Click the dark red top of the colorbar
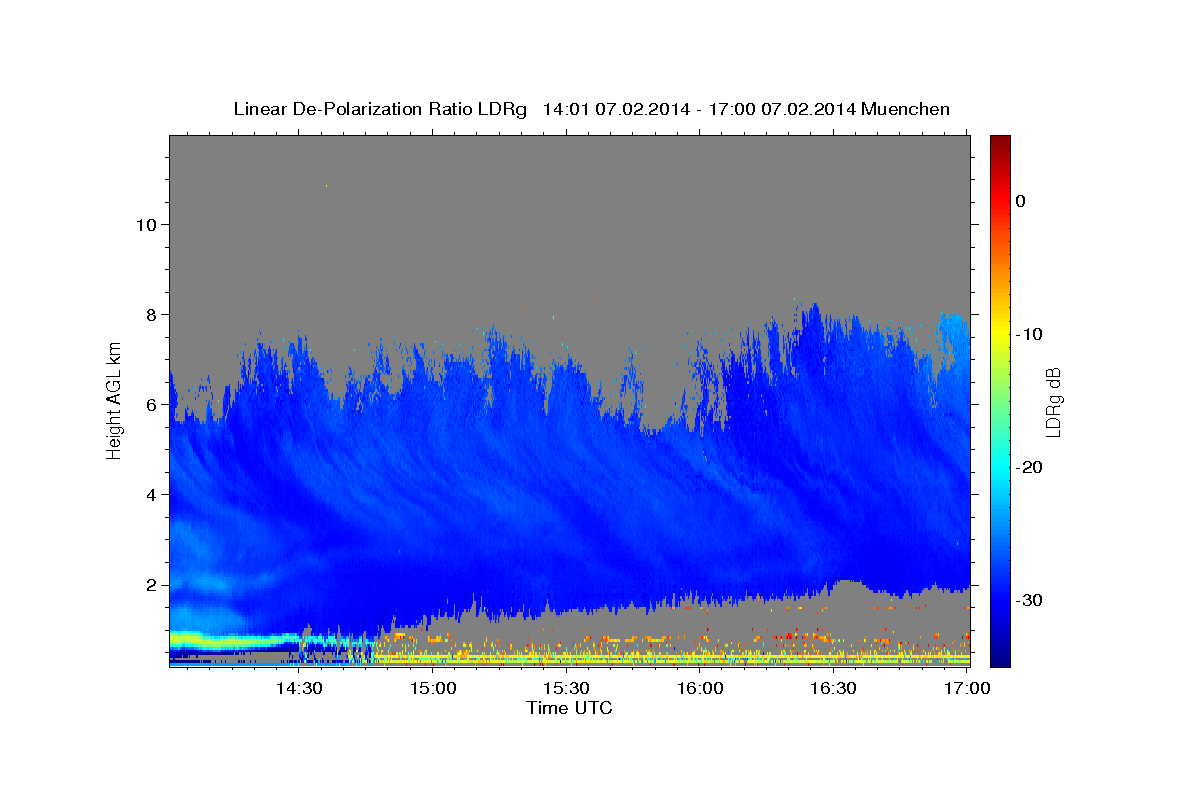The height and width of the screenshot is (800, 1200). [1000, 142]
